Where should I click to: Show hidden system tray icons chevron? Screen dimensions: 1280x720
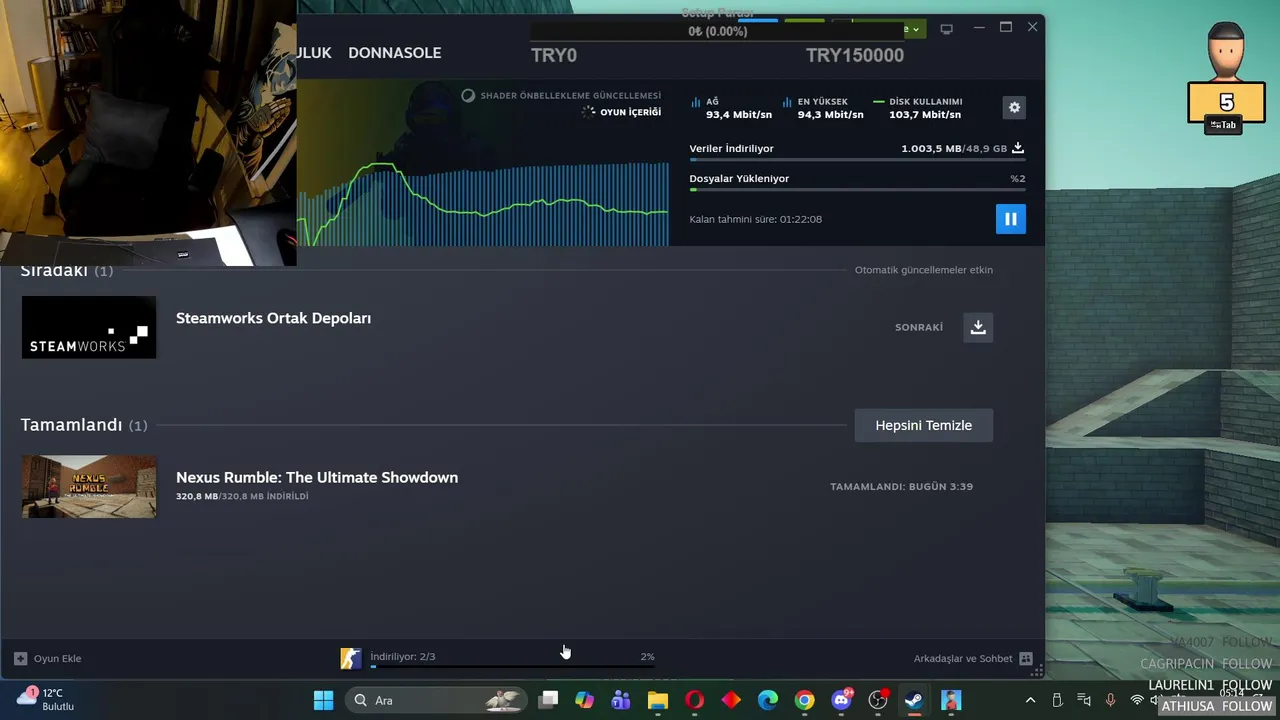tap(1030, 700)
